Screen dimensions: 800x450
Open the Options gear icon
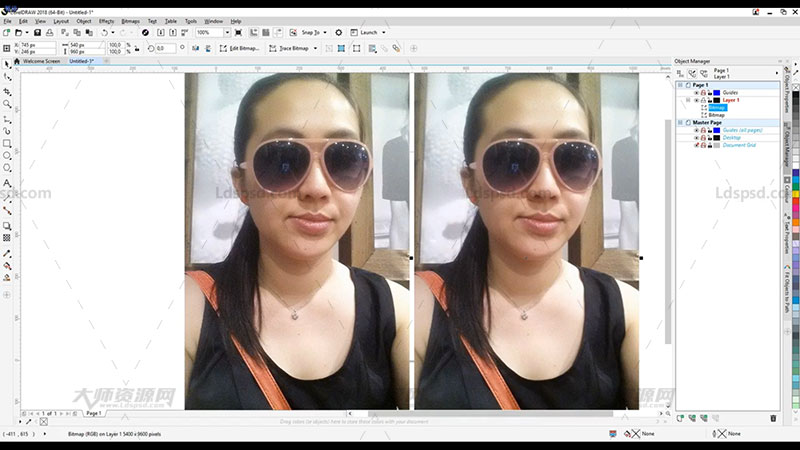(x=338, y=32)
